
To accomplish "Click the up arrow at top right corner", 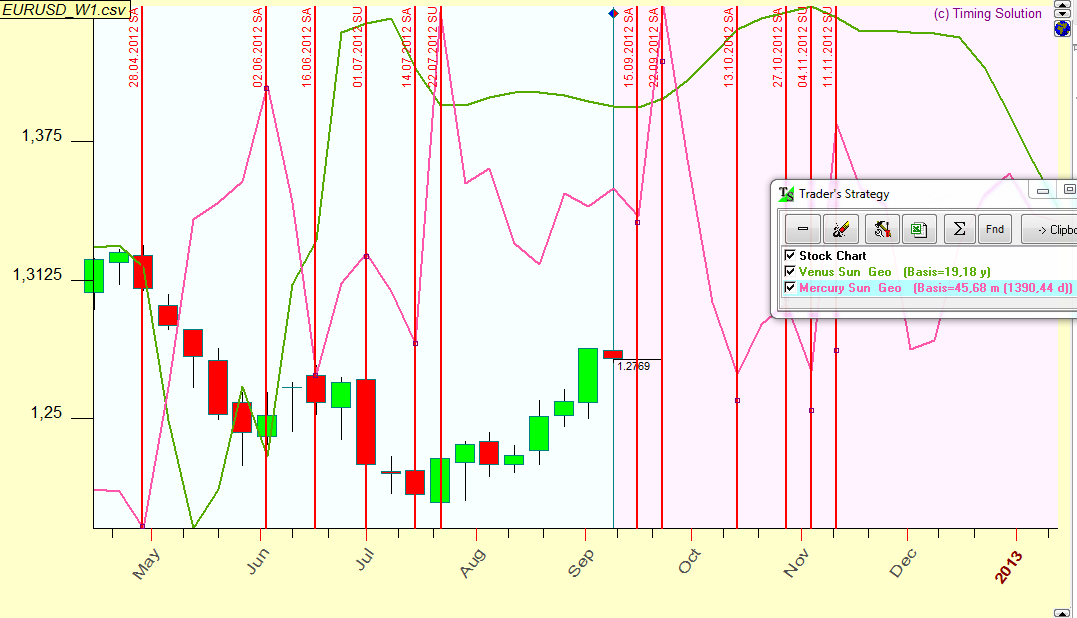I will (1063, 4).
